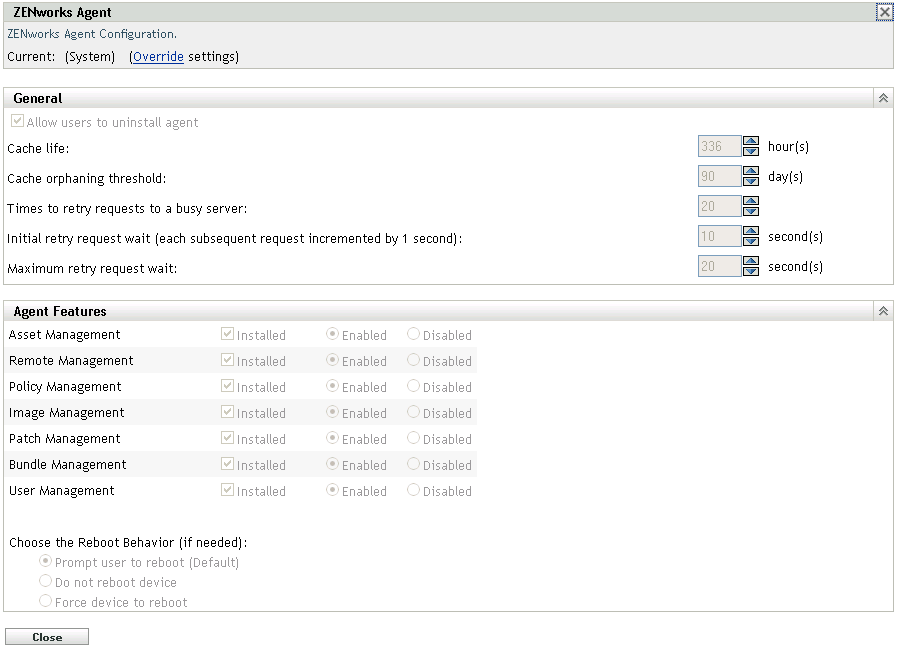Decrease Cache orphaning threshold with down arrow
Screen dimensions: 897x650
pyautogui.click(x=751, y=182)
